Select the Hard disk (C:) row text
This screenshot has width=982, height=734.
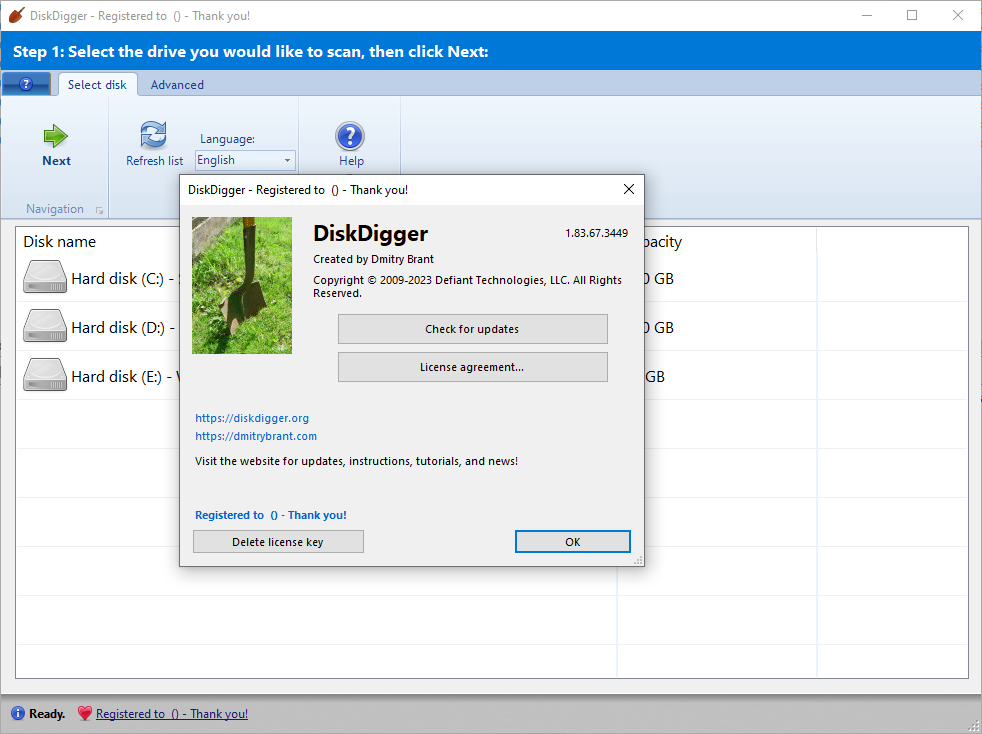point(125,279)
